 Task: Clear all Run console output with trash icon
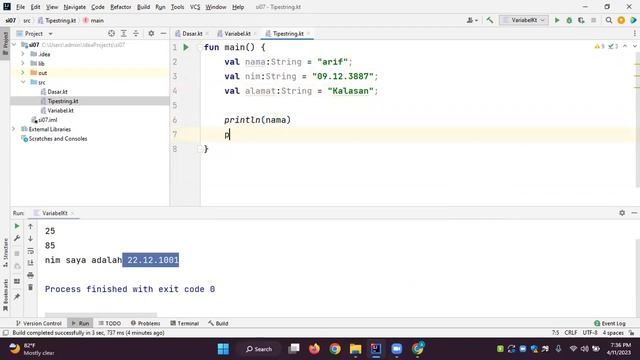31,287
